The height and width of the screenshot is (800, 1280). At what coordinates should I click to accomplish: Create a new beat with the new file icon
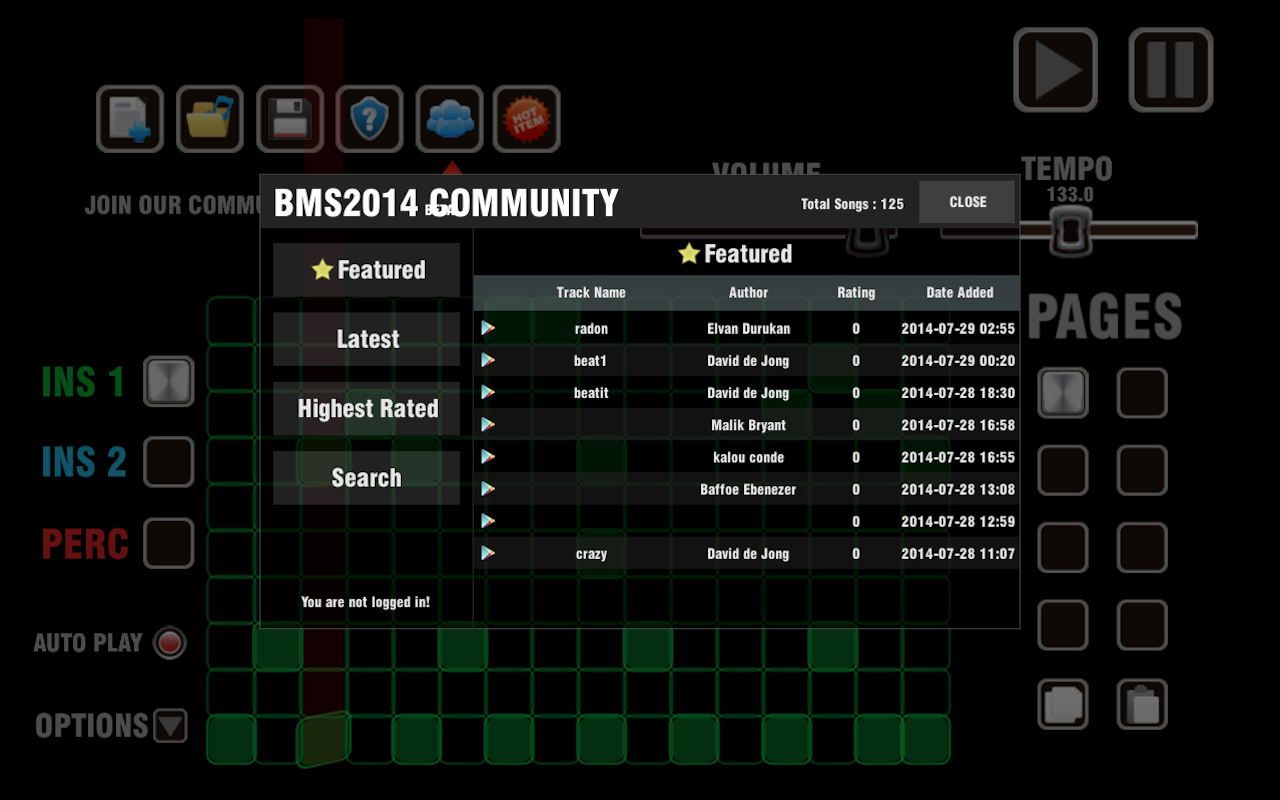[129, 118]
